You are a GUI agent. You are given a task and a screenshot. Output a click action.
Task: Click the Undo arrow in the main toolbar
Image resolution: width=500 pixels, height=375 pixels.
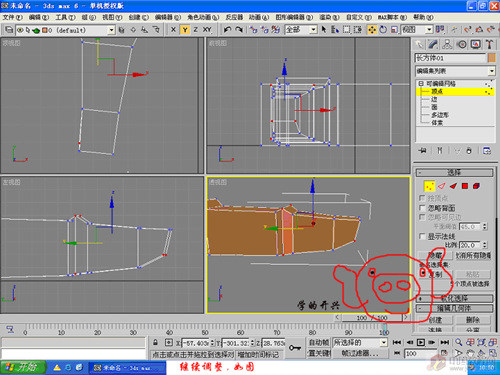tap(228, 30)
